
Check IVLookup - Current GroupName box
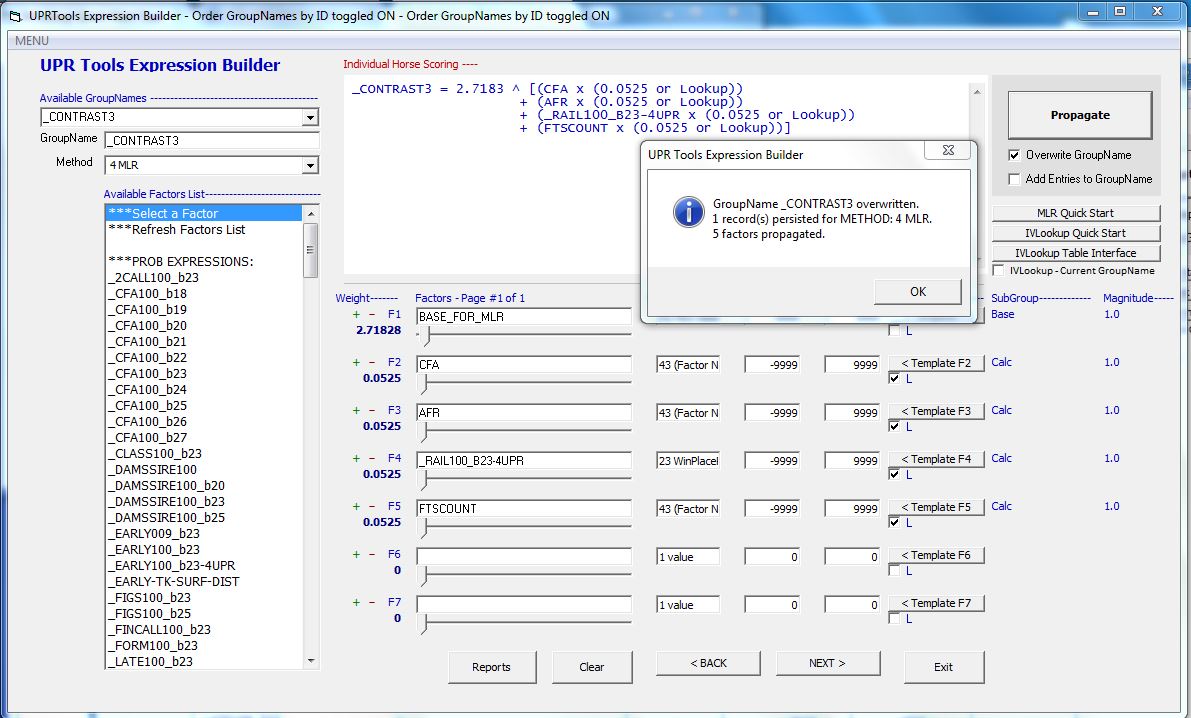click(x=999, y=270)
